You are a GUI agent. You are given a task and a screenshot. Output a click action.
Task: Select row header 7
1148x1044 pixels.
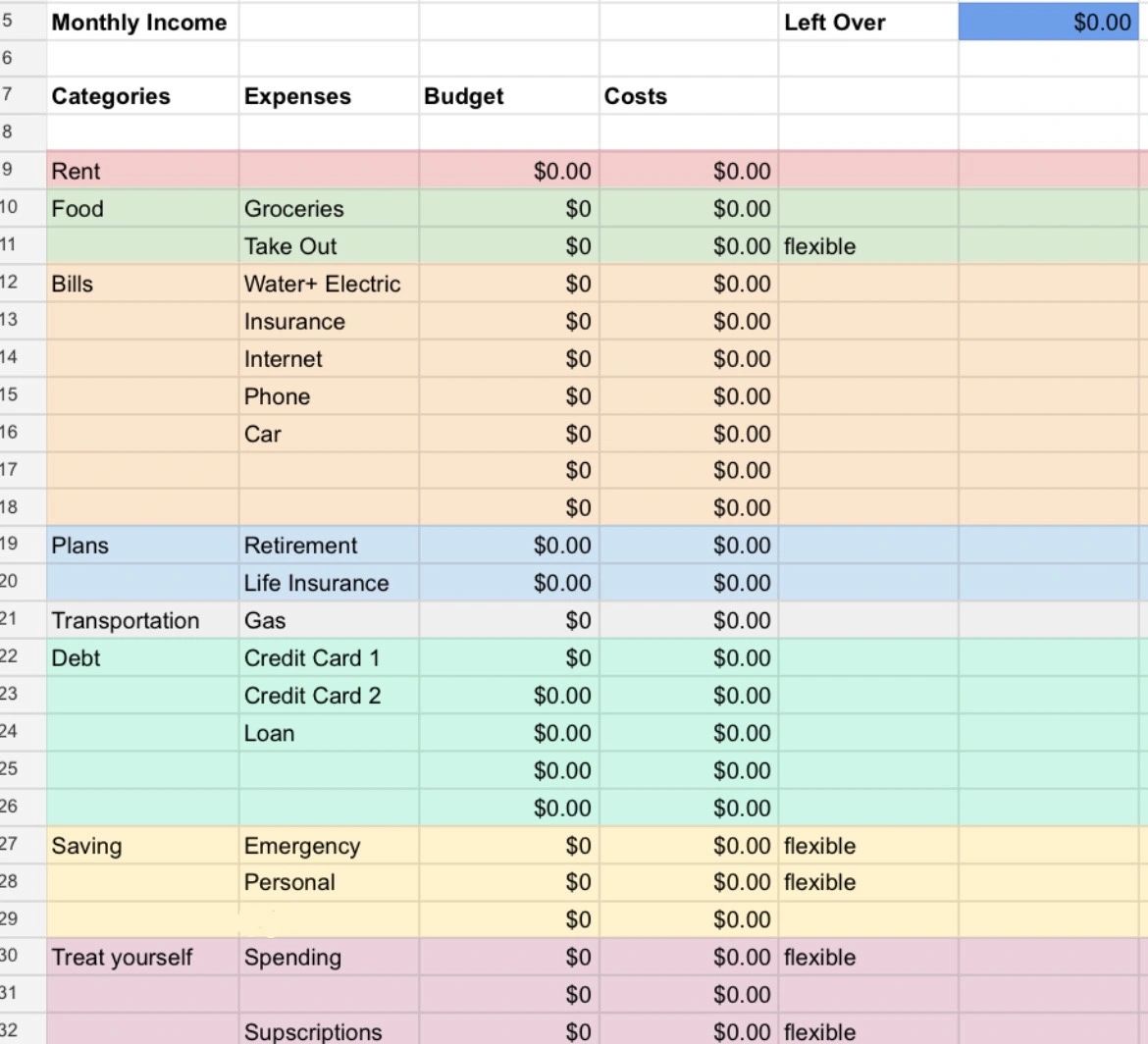[x=23, y=94]
